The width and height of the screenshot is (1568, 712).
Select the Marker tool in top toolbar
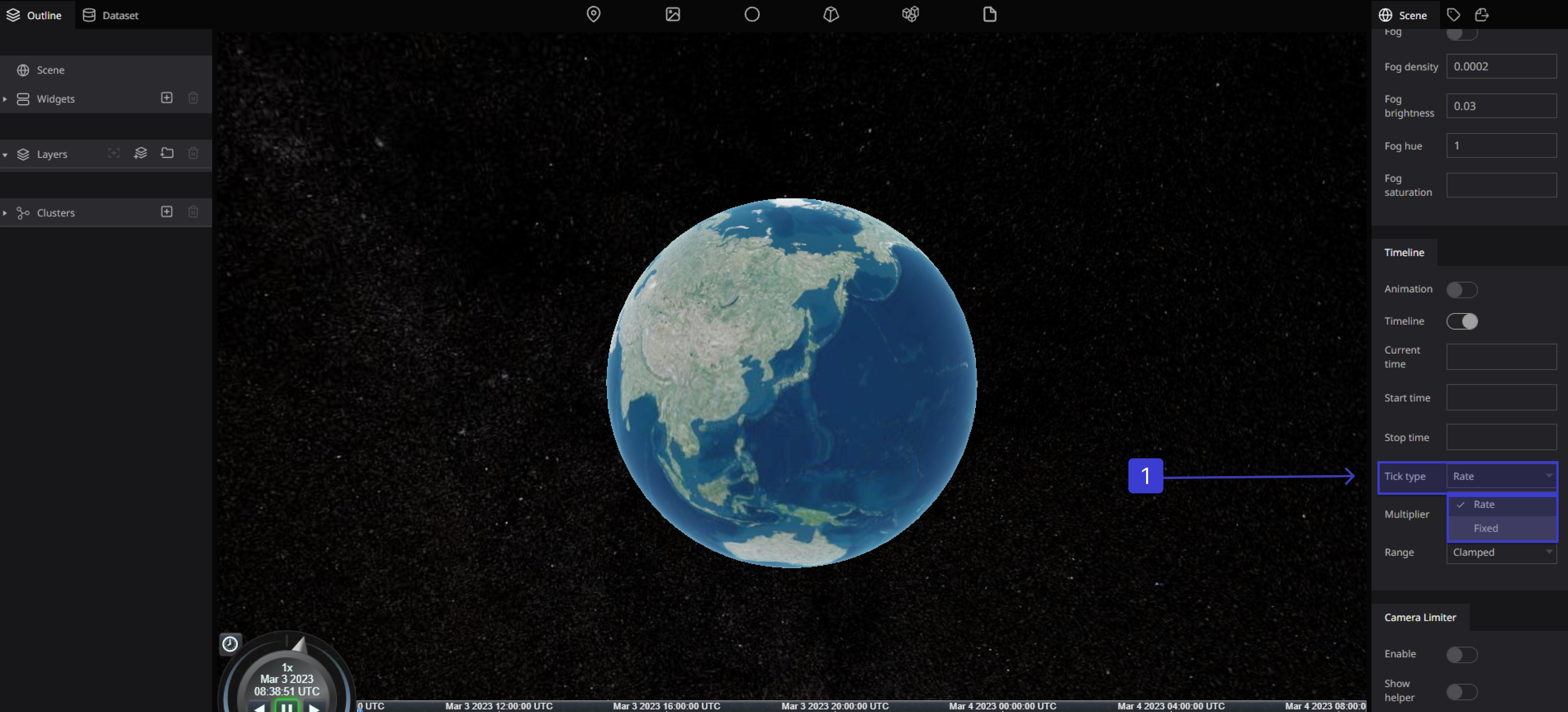tap(593, 14)
